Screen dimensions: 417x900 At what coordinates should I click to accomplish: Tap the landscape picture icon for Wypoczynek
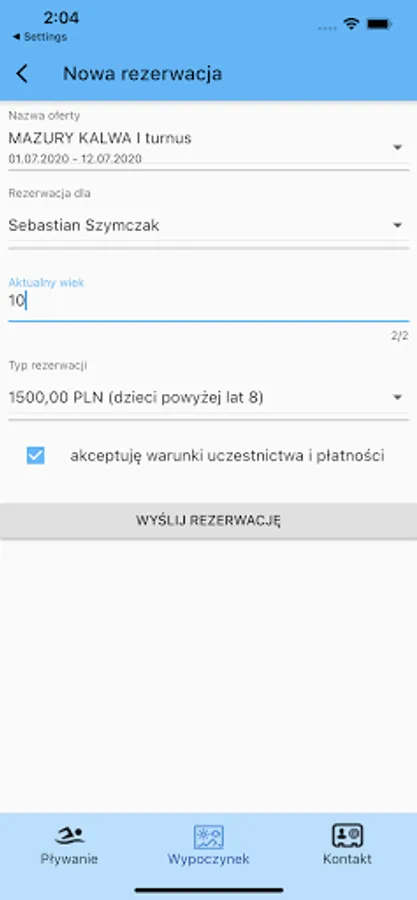(x=208, y=837)
